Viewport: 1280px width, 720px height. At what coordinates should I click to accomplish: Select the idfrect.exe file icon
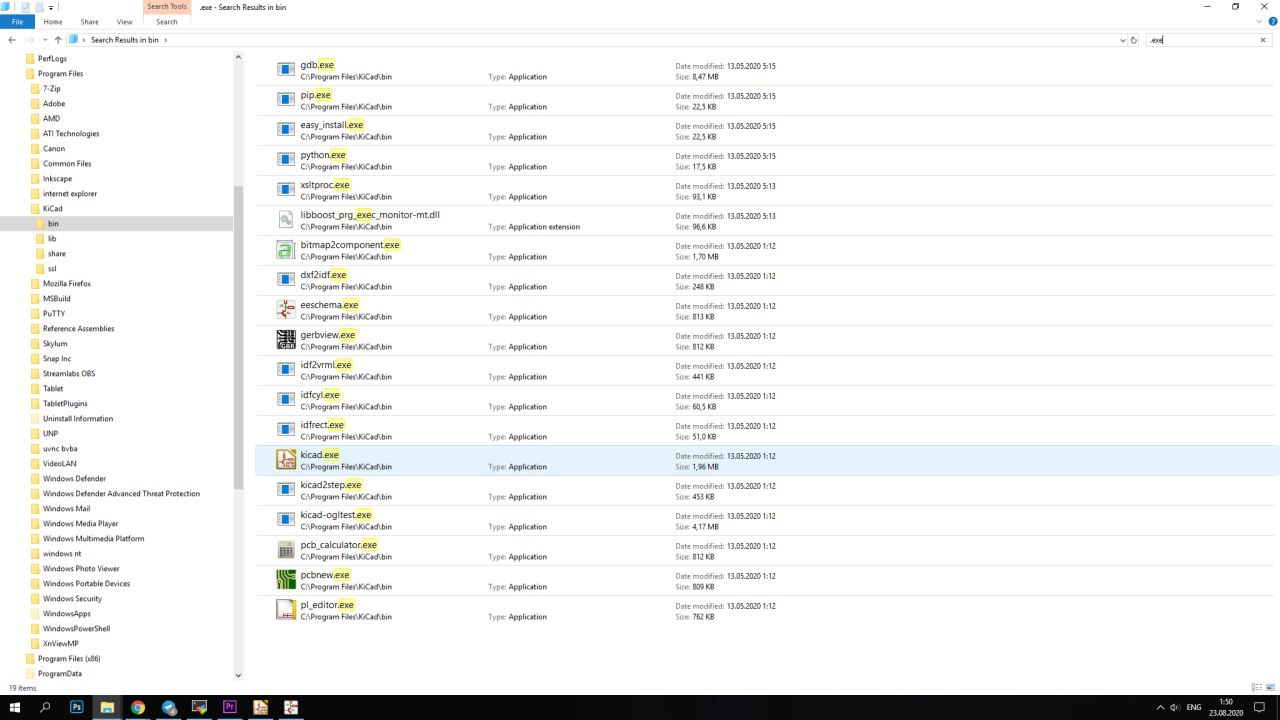pyautogui.click(x=285, y=430)
